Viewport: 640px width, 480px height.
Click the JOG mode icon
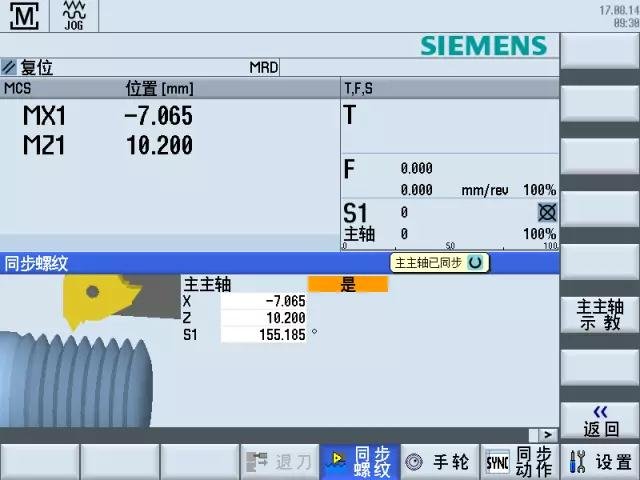pos(74,16)
